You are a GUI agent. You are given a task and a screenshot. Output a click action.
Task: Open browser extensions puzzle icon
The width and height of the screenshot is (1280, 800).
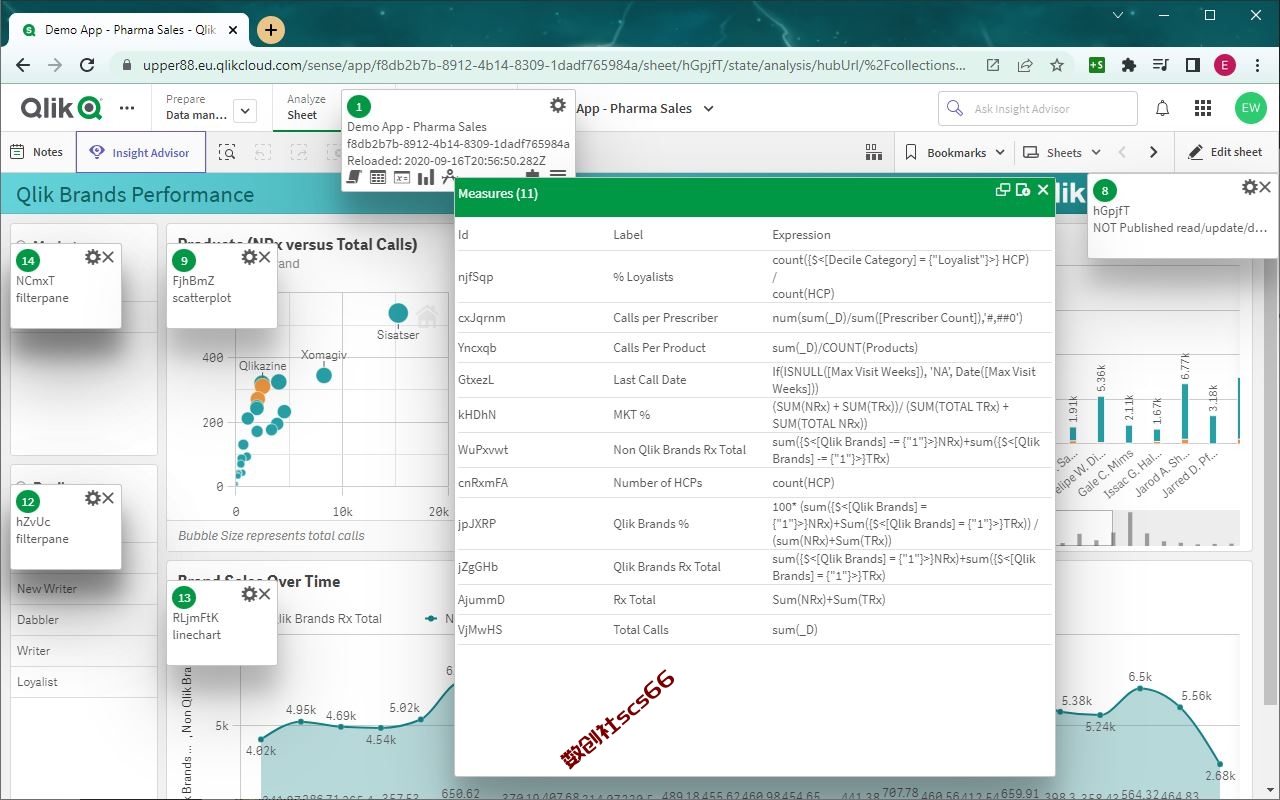click(x=1129, y=65)
